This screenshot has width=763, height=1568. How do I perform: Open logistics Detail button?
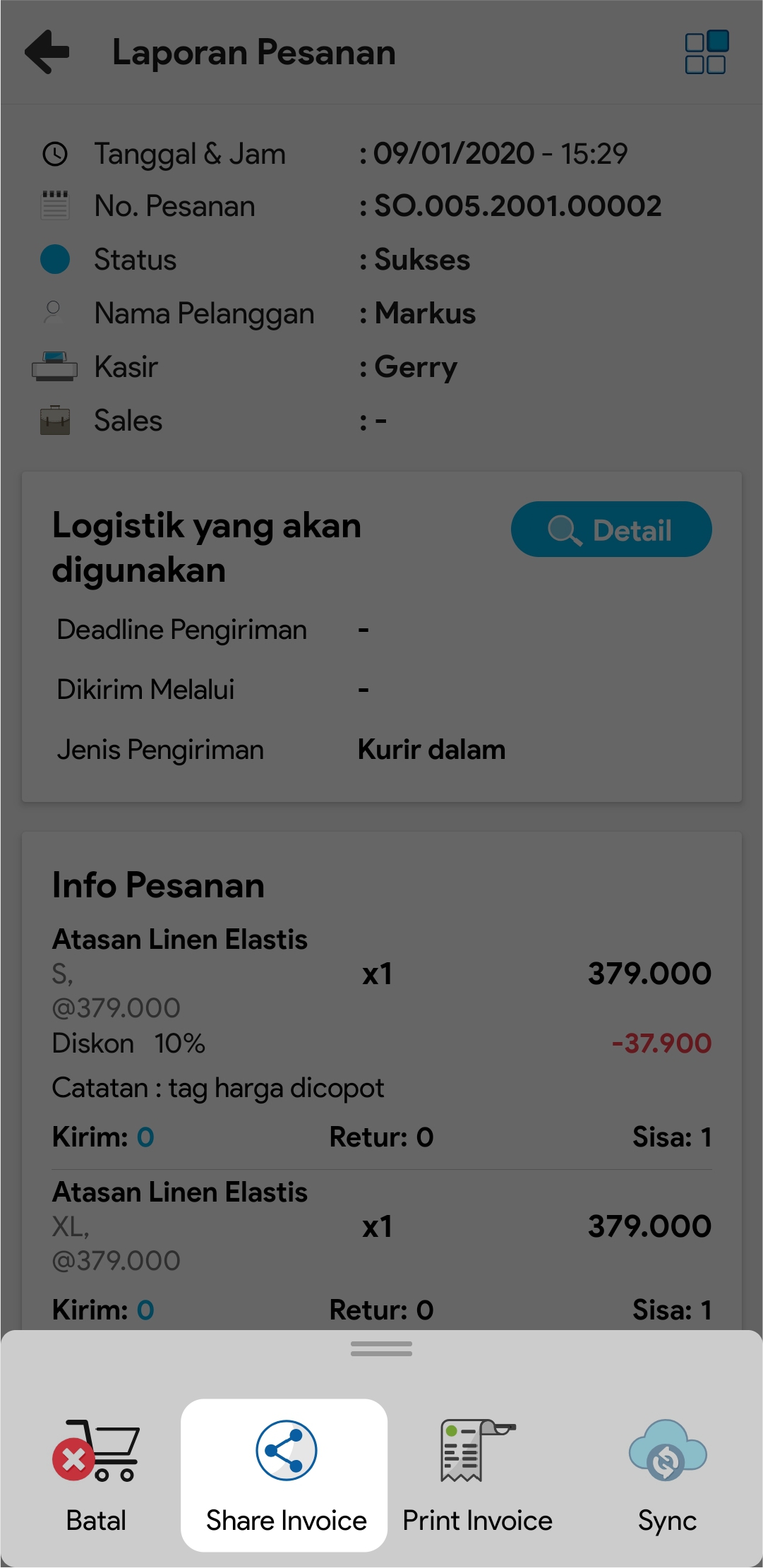(x=611, y=529)
